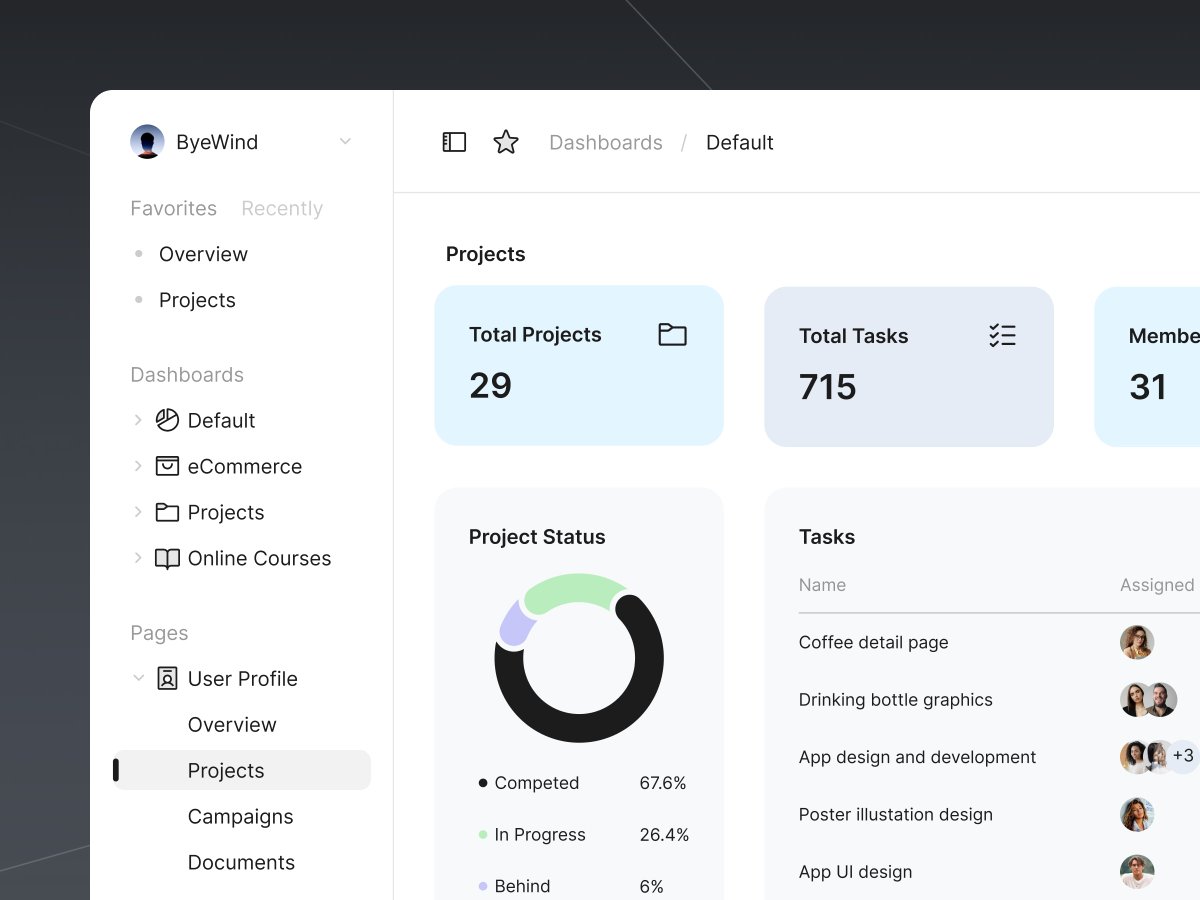Screen dimensions: 1200x900
Task: Click the Default dashboard pie chart icon
Action: pos(167,420)
